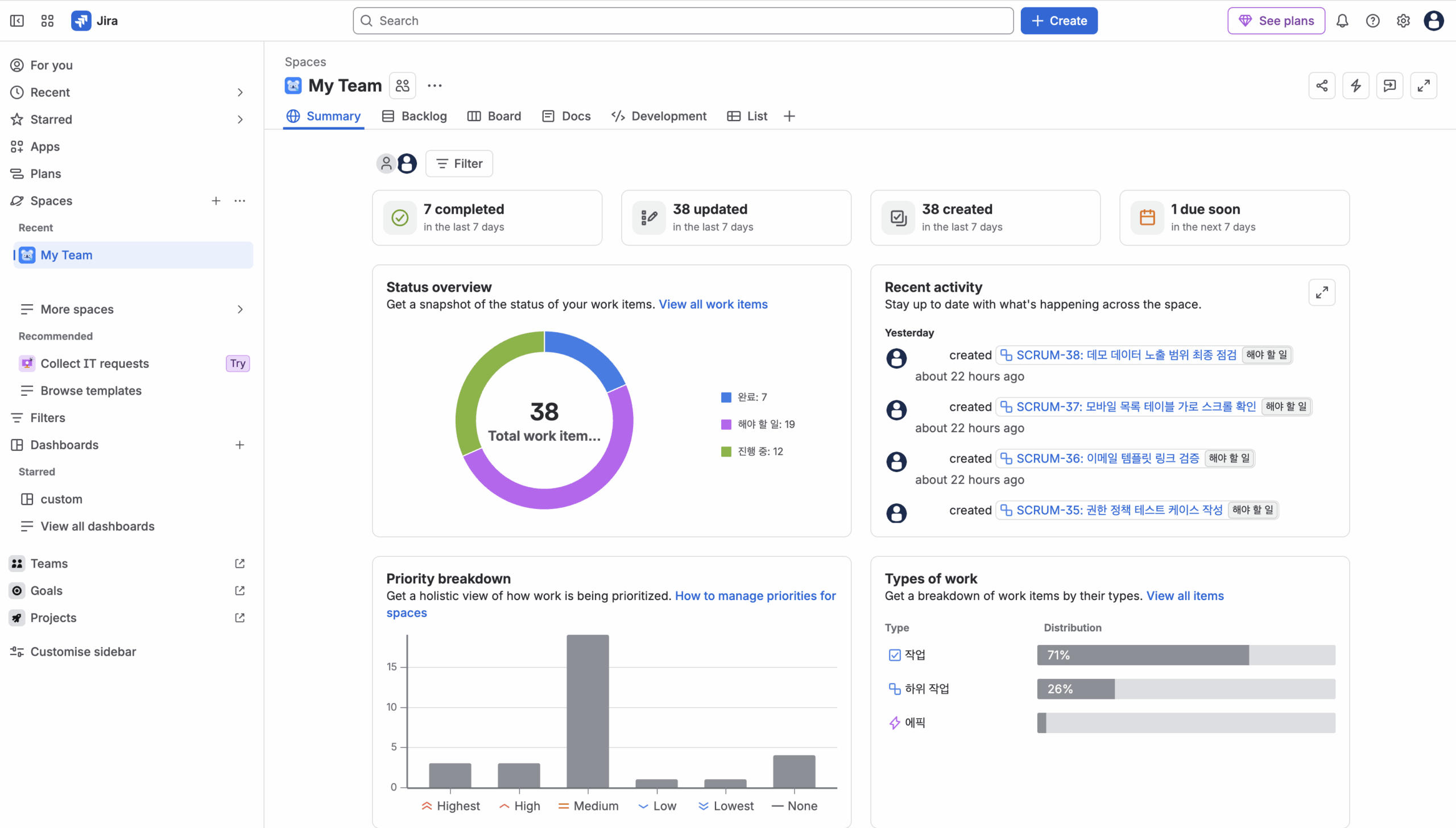Click the Create button

(1058, 21)
